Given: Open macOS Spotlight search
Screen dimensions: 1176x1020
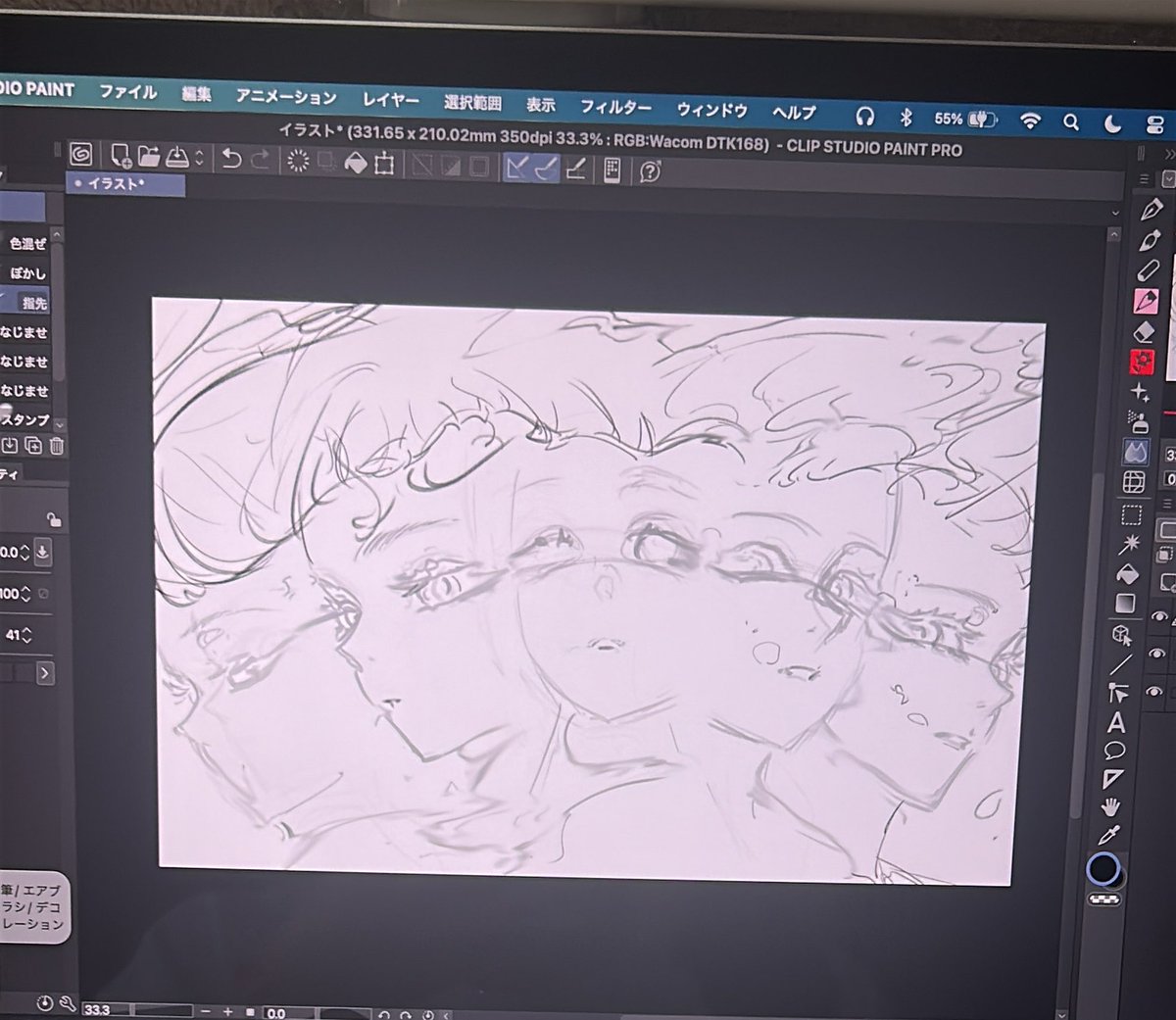Looking at the screenshot, I should [x=1071, y=122].
